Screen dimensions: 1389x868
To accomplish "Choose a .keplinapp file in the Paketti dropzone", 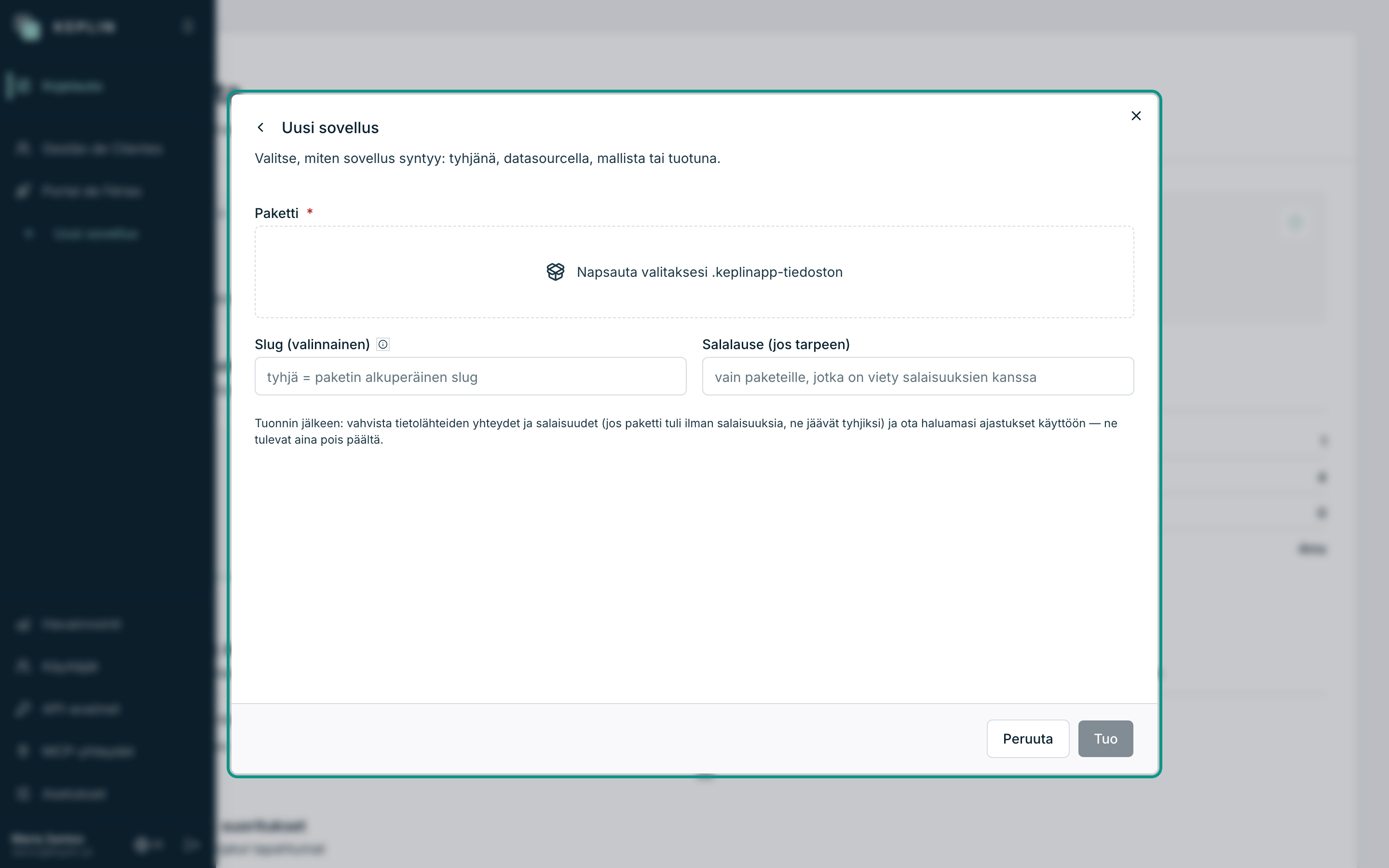I will pyautogui.click(x=694, y=271).
